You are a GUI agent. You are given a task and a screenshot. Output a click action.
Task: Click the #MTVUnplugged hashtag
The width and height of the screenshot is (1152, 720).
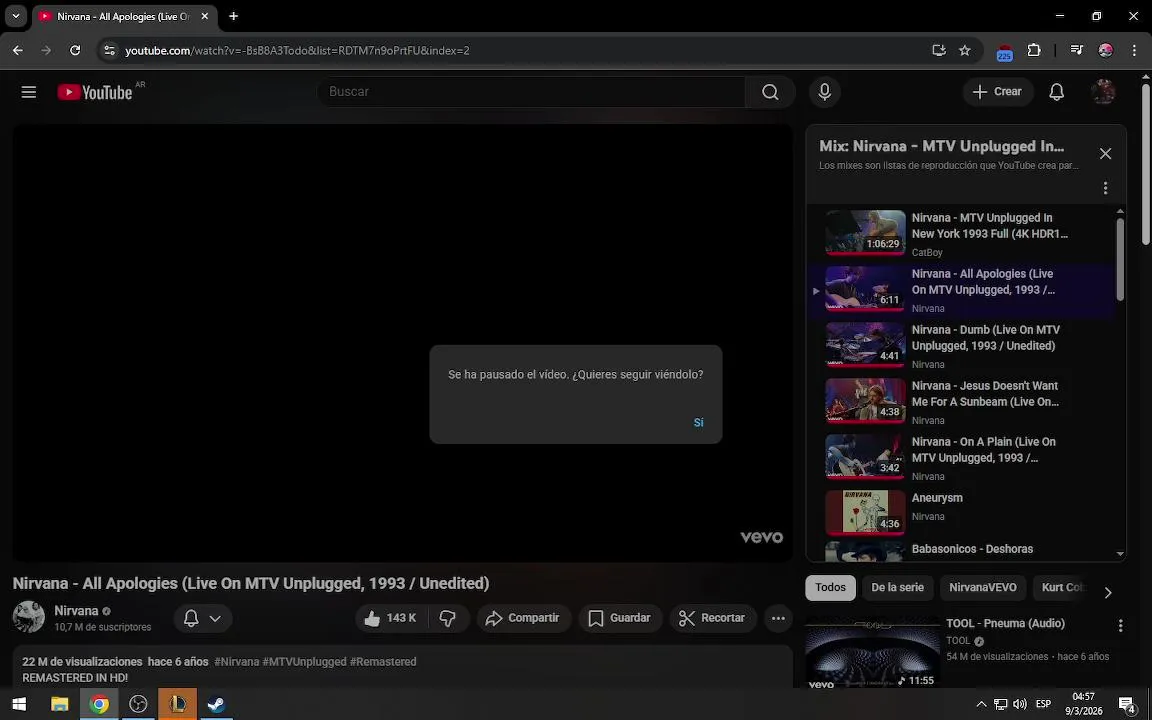pos(304,662)
